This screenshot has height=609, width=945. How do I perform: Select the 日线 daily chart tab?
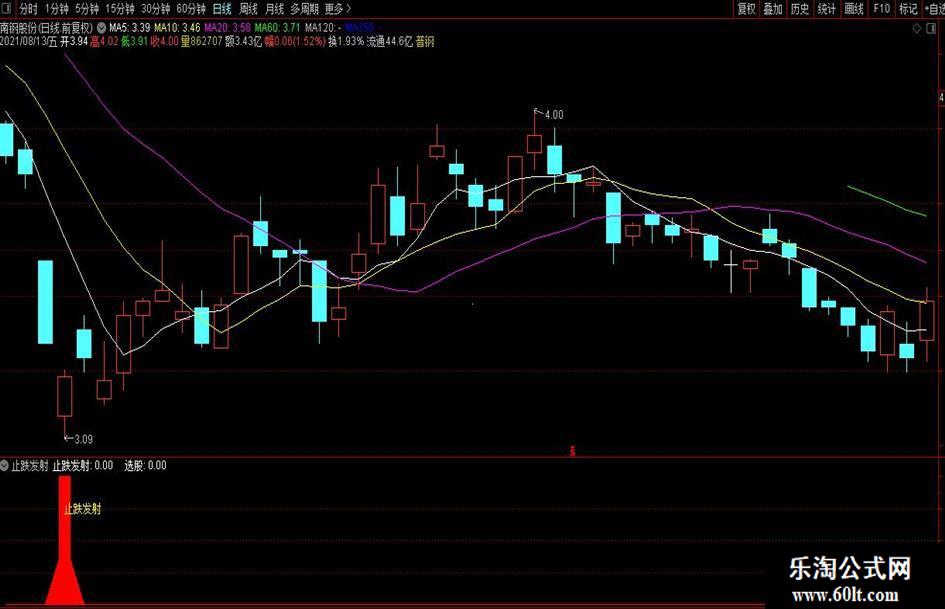[x=222, y=9]
